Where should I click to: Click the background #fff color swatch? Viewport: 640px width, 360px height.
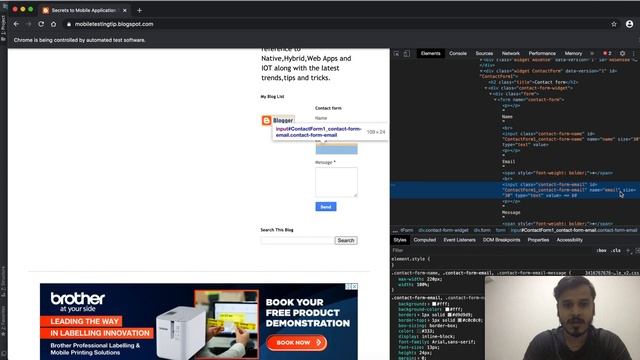tap(434, 304)
